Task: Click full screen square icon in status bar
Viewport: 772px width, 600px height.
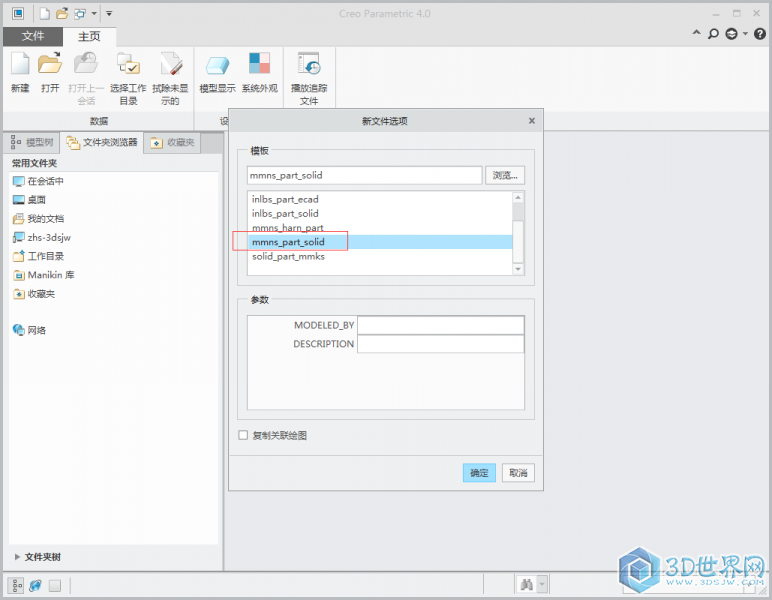Action: point(55,585)
